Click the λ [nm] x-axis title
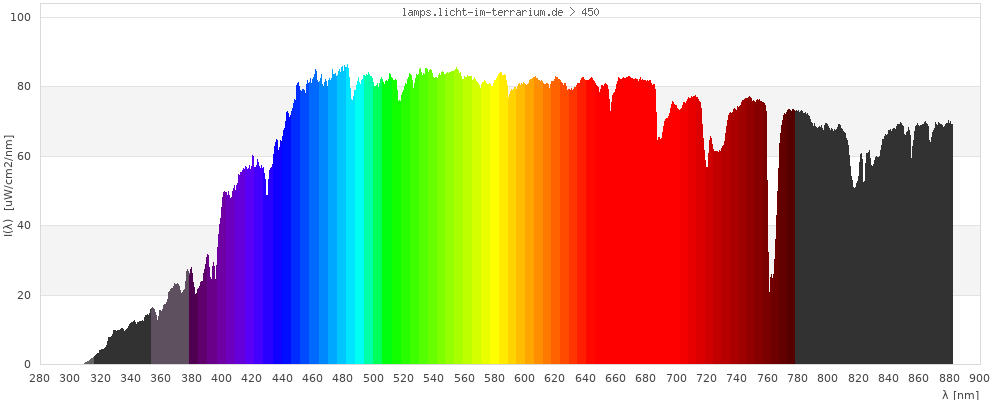The height and width of the screenshot is (400, 1000). [960, 394]
